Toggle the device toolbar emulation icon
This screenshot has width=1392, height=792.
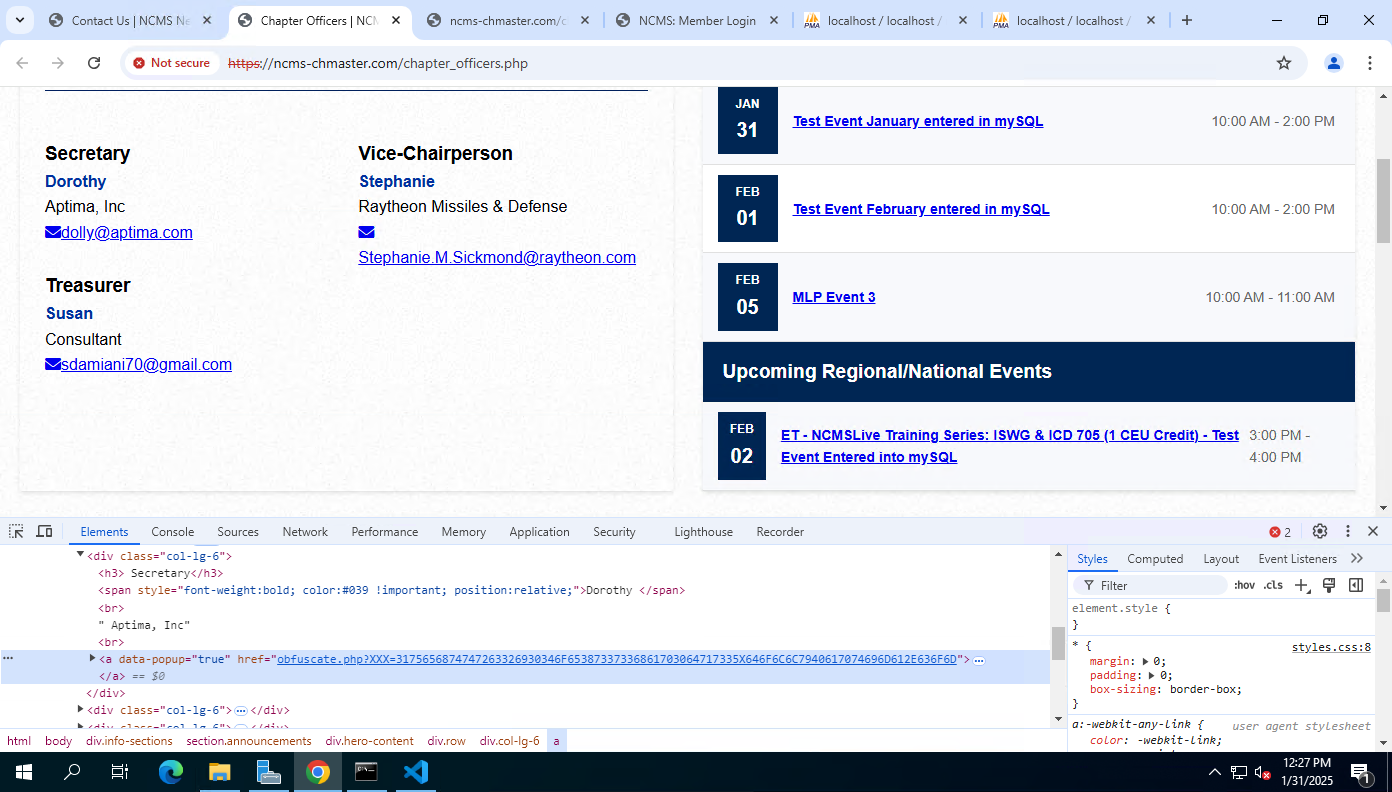point(44,531)
